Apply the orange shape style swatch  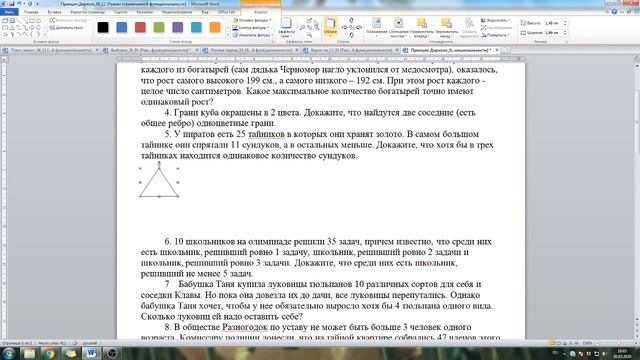tap(215, 27)
